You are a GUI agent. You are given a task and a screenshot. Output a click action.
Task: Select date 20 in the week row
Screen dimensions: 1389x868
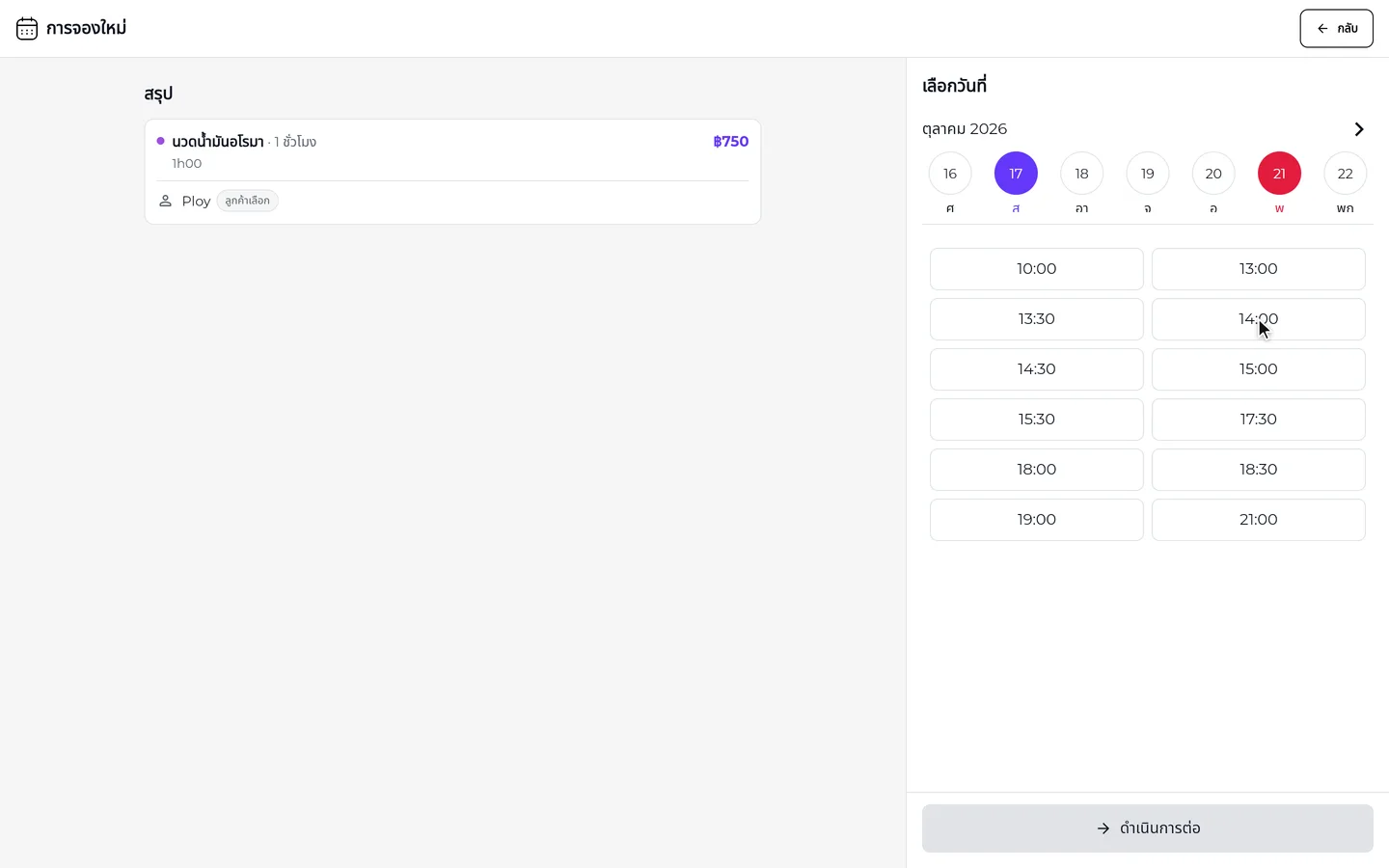tap(1213, 174)
